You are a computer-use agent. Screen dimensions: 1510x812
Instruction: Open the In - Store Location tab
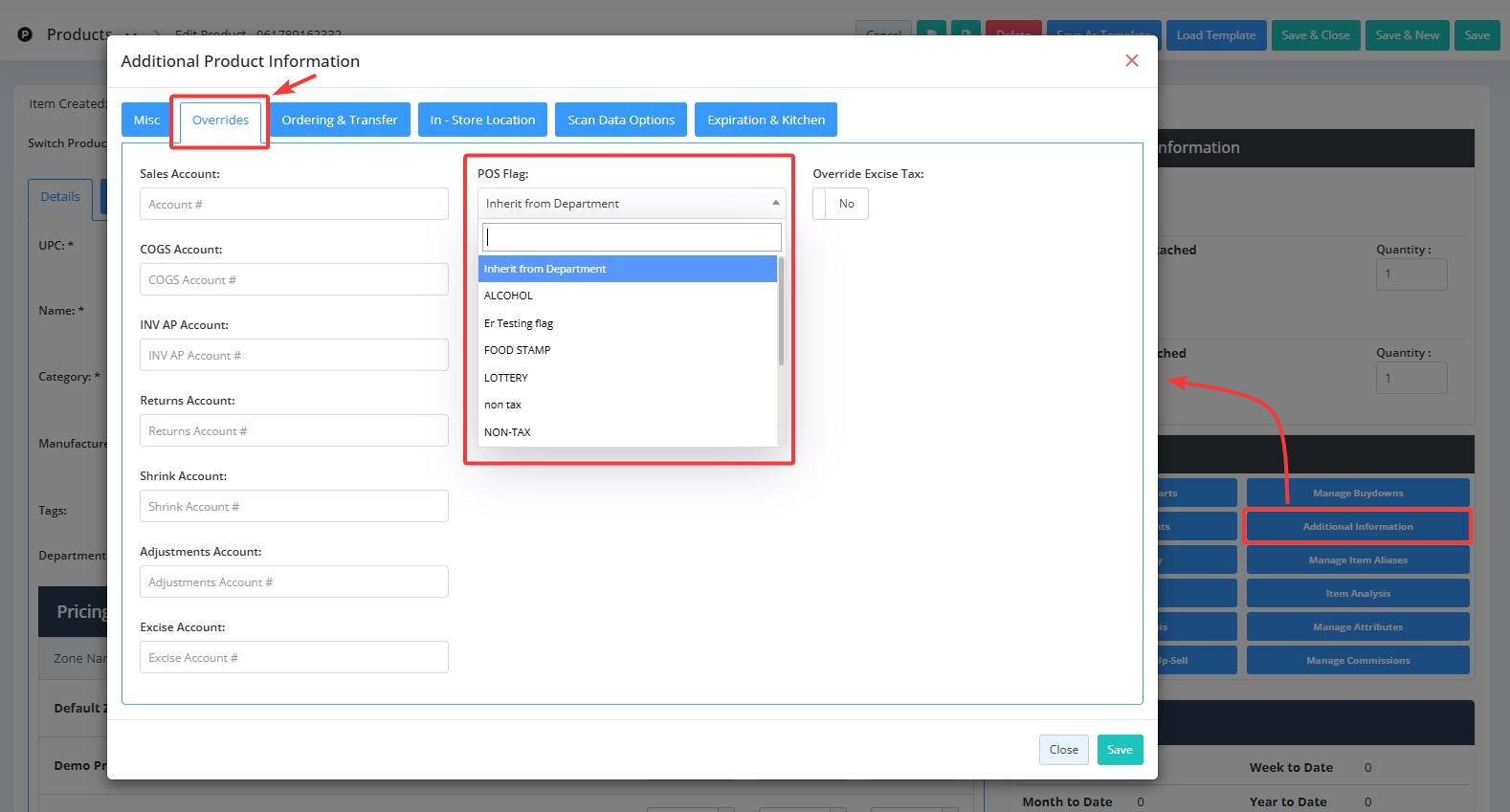pyautogui.click(x=482, y=120)
